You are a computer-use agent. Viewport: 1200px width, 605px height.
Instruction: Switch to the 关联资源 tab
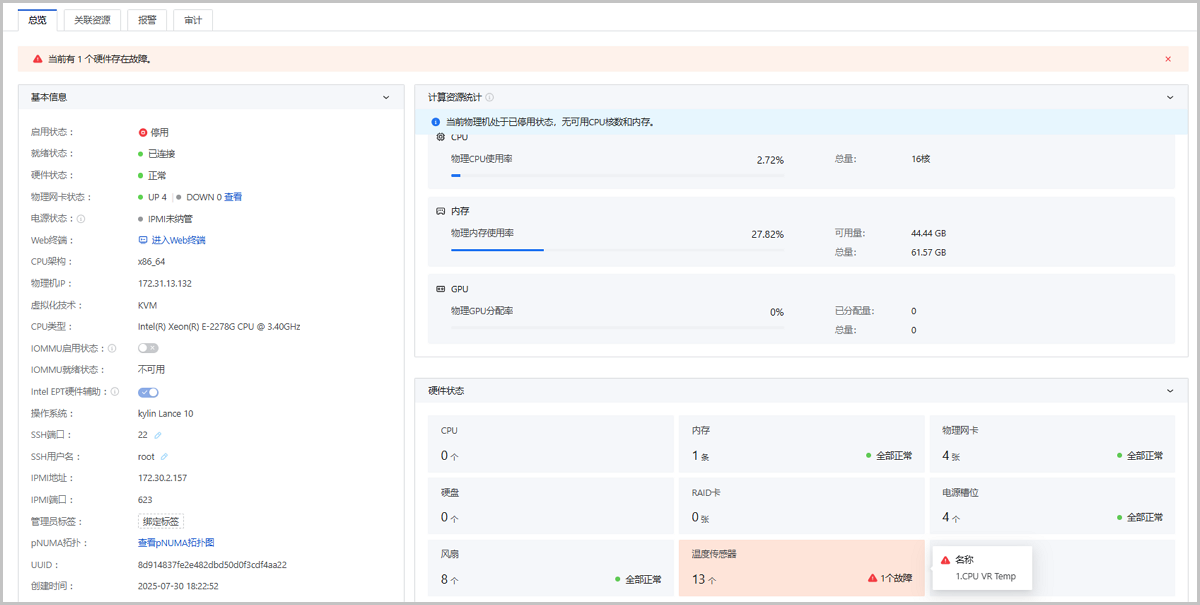[x=92, y=20]
